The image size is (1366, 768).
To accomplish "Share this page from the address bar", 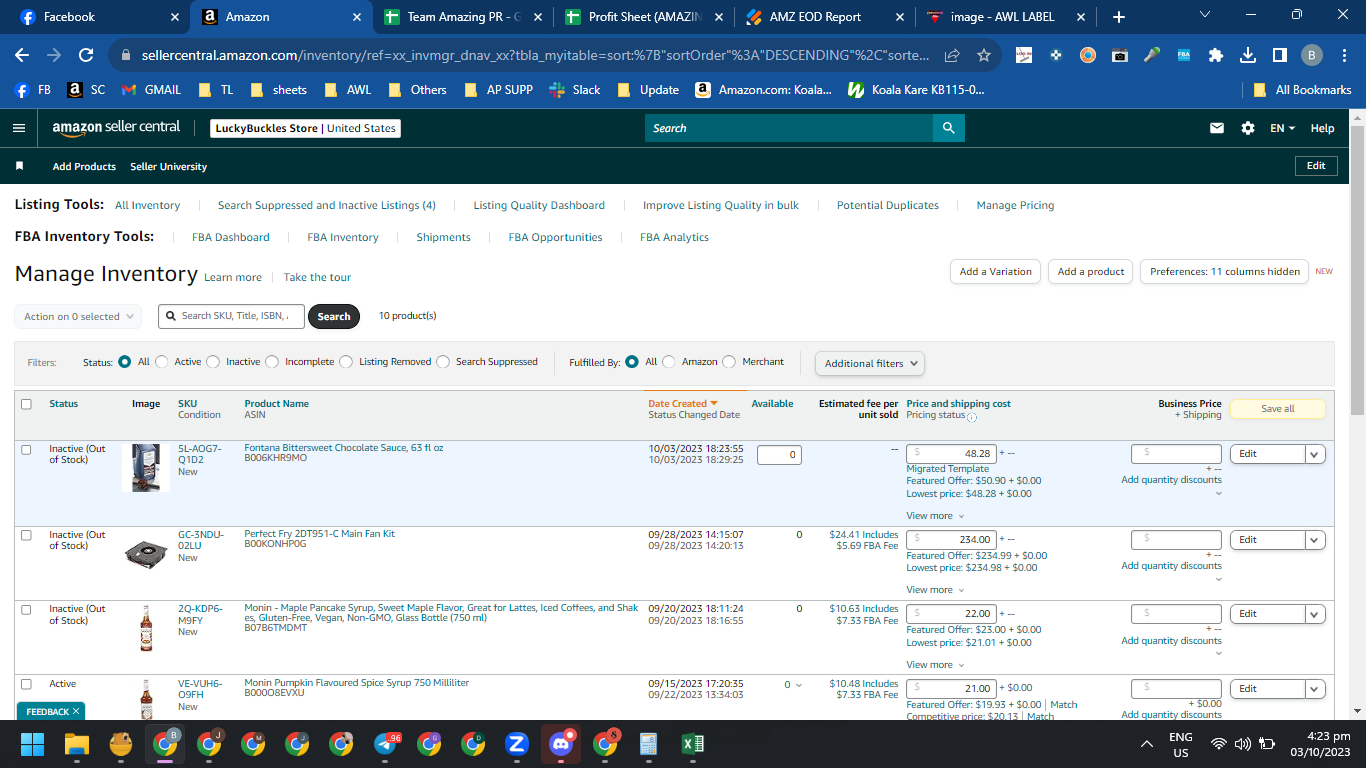I will coord(952,55).
